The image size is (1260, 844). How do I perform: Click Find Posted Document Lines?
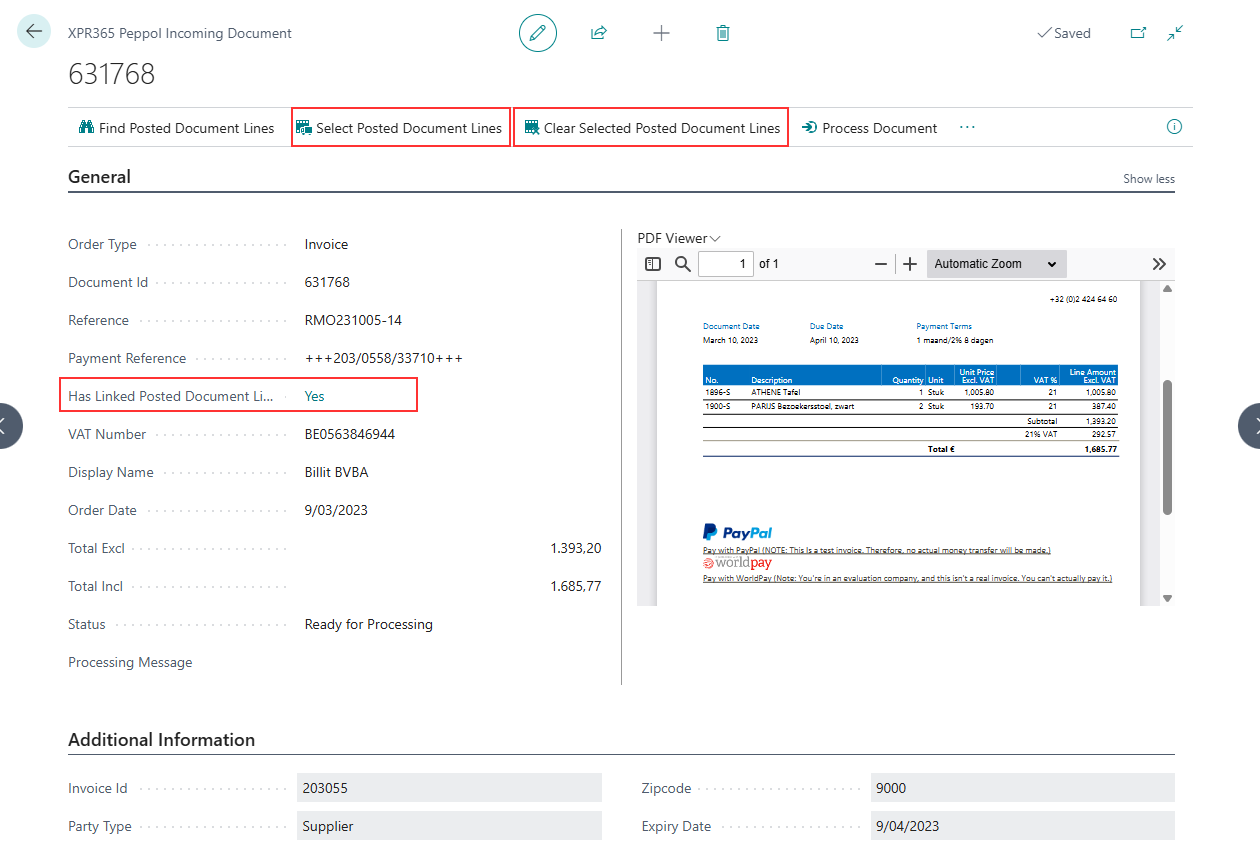tap(176, 128)
